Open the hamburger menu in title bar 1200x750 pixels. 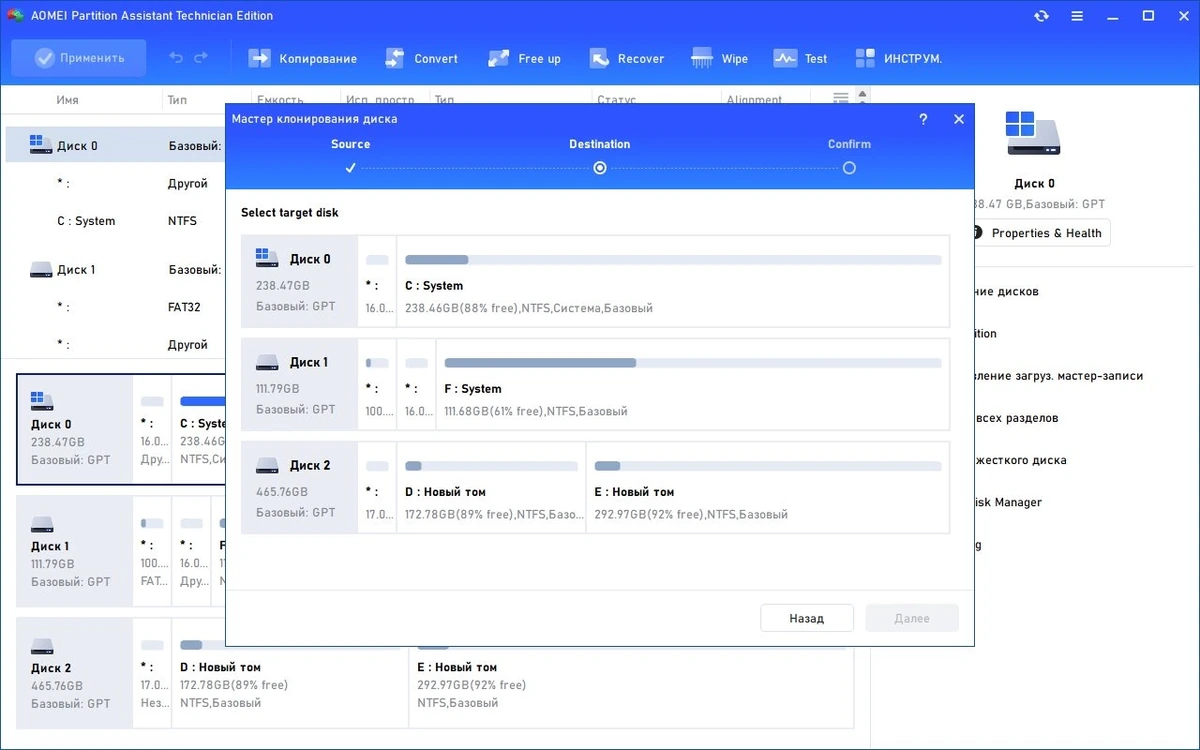pos(1078,16)
